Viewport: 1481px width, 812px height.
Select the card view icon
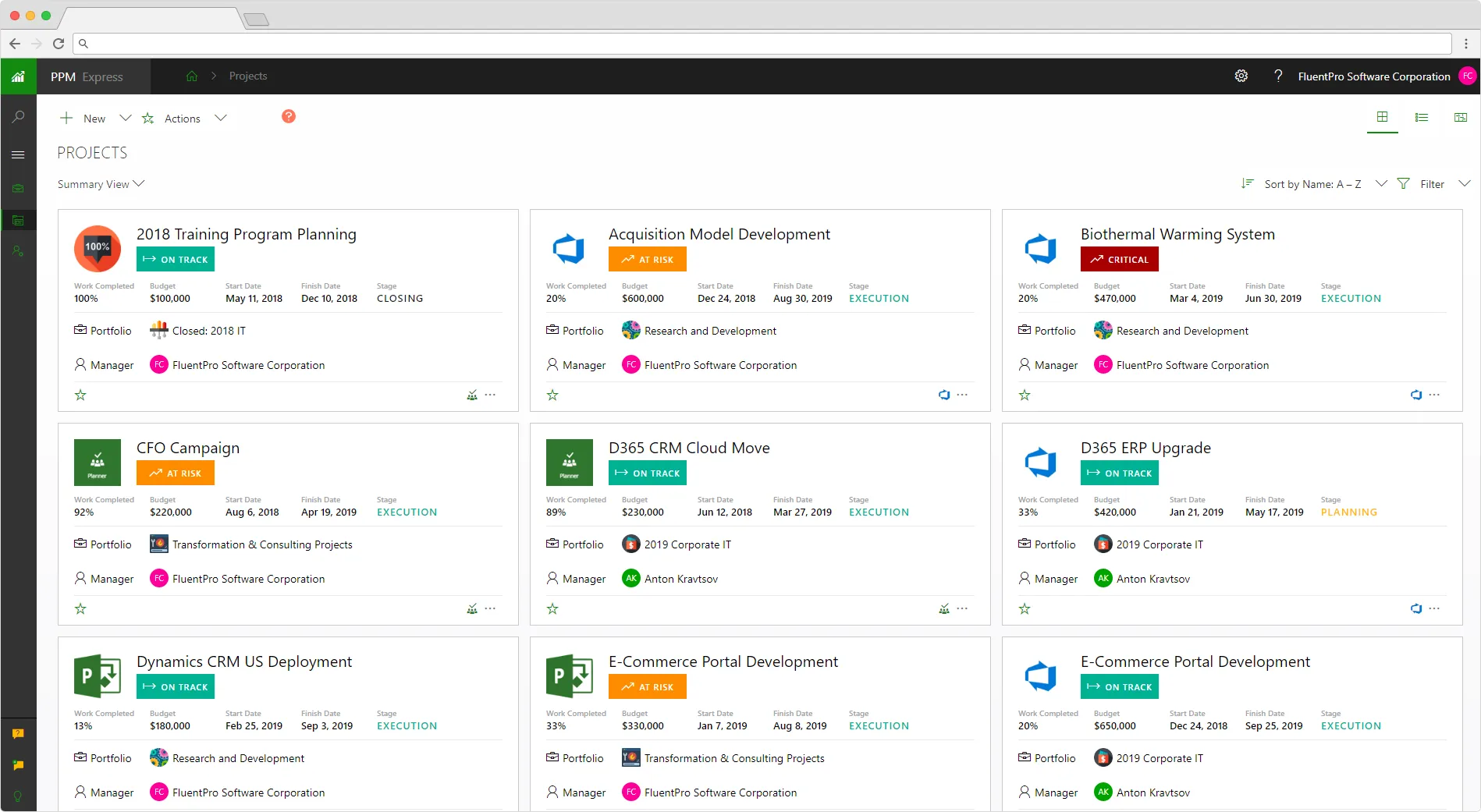pos(1382,117)
